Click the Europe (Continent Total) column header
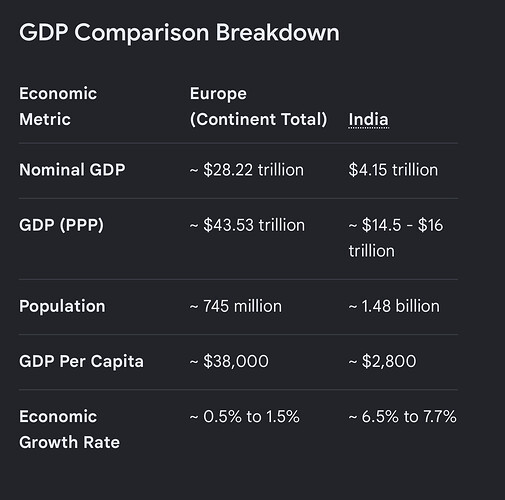This screenshot has height=500, width=505. click(x=259, y=106)
